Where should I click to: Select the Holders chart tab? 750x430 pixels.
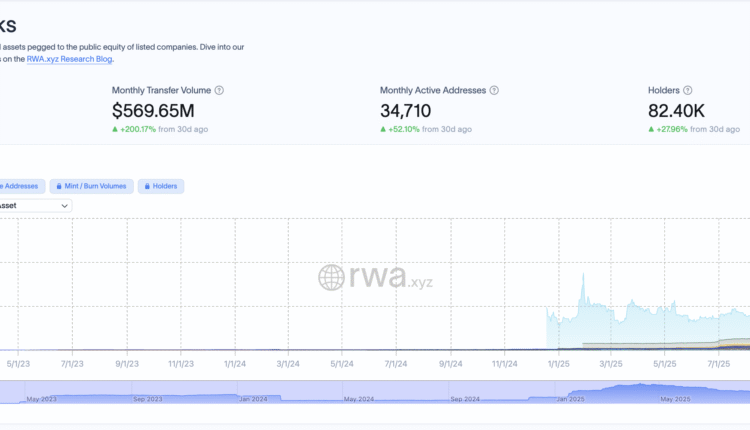pyautogui.click(x=160, y=186)
